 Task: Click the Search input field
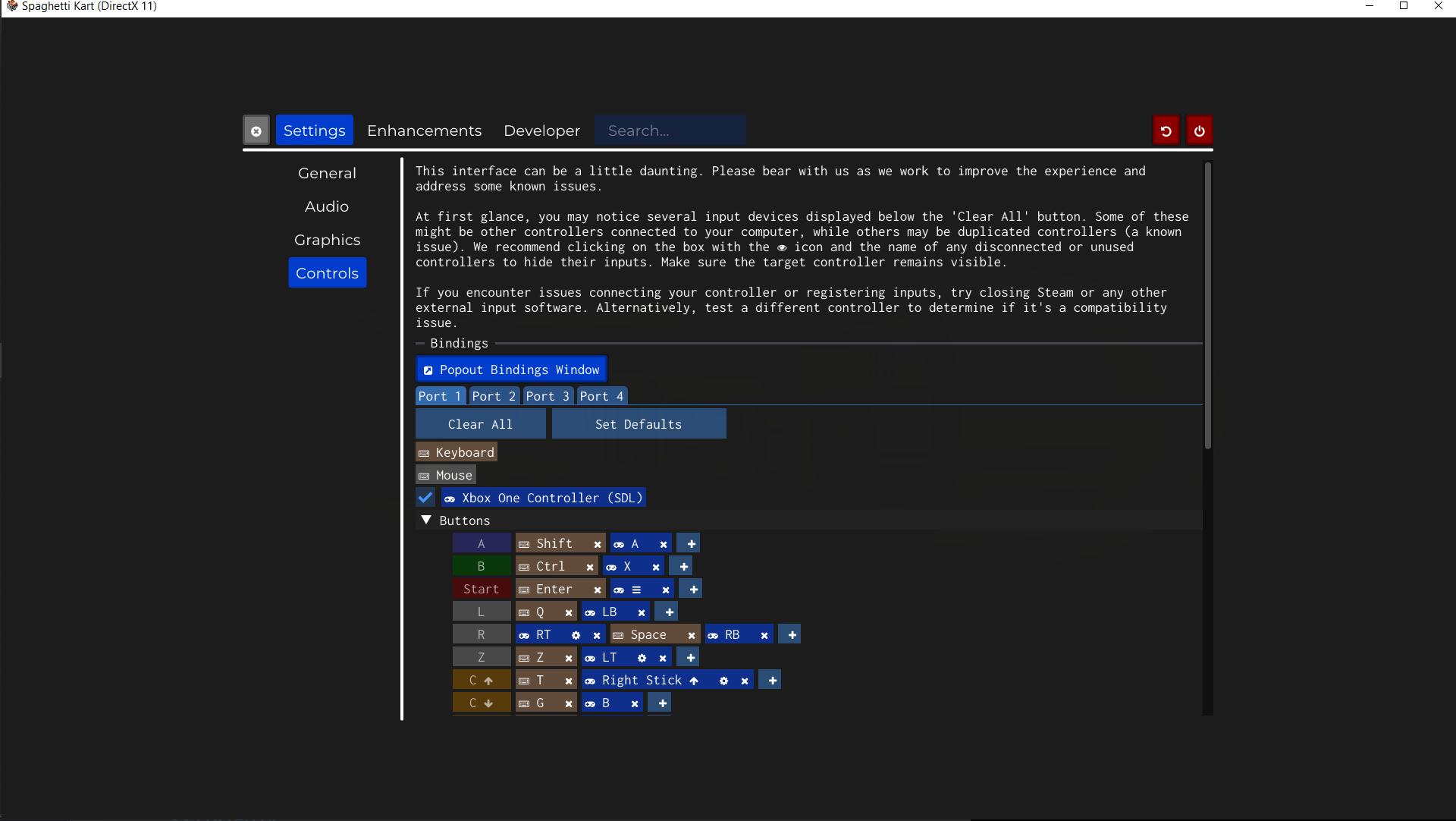[670, 131]
